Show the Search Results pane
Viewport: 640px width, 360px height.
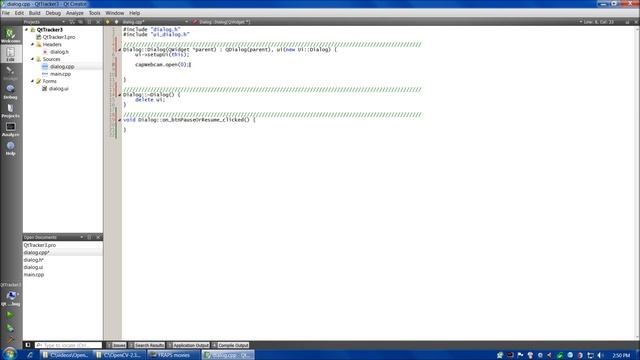[147, 345]
